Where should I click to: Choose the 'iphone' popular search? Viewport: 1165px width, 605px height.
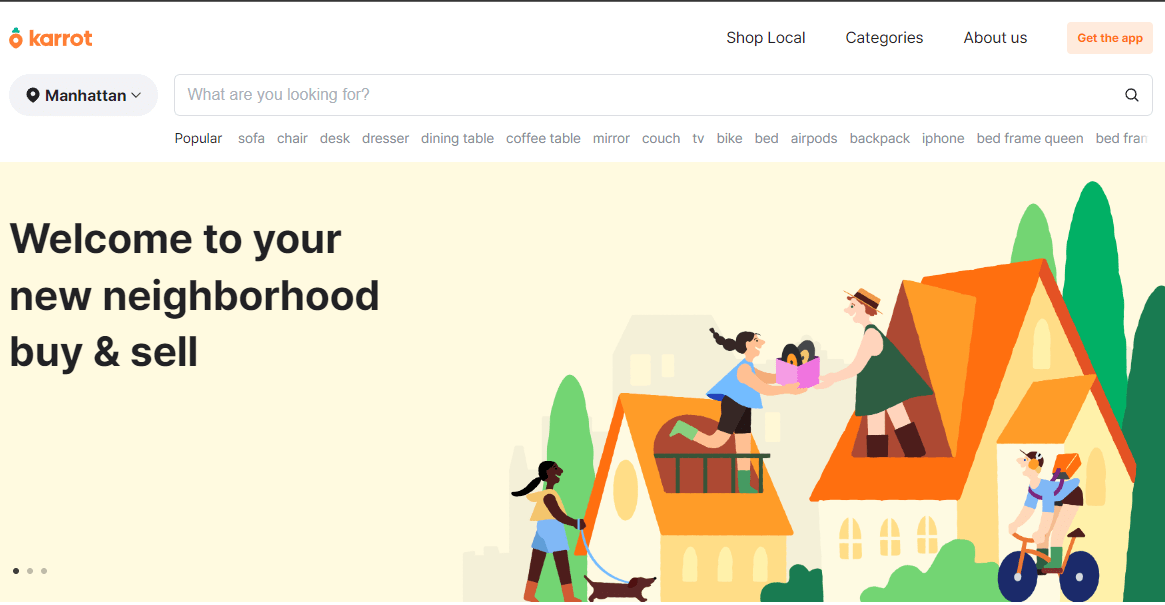tap(943, 138)
